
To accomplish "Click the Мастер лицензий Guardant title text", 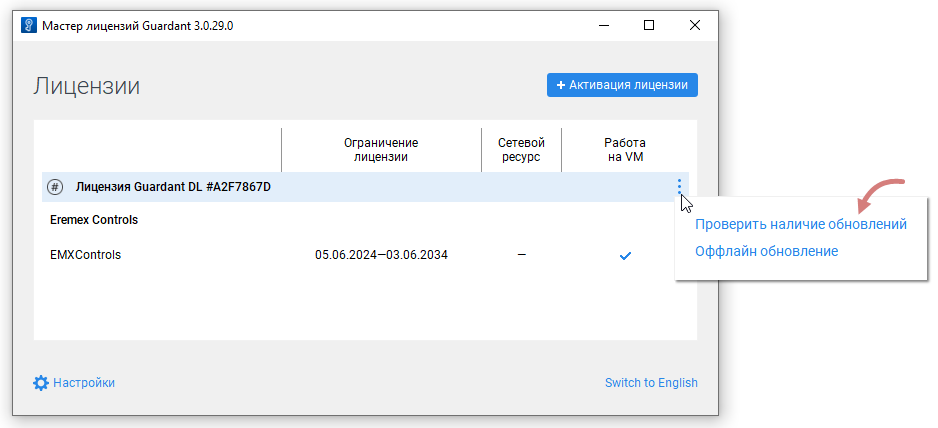I will pyautogui.click(x=137, y=26).
